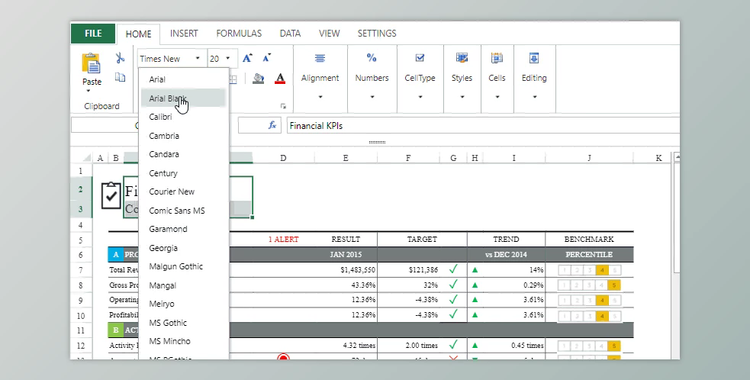Image resolution: width=750 pixels, height=380 pixels.
Task: Open the font size 20 dropdown
Action: tap(228, 58)
